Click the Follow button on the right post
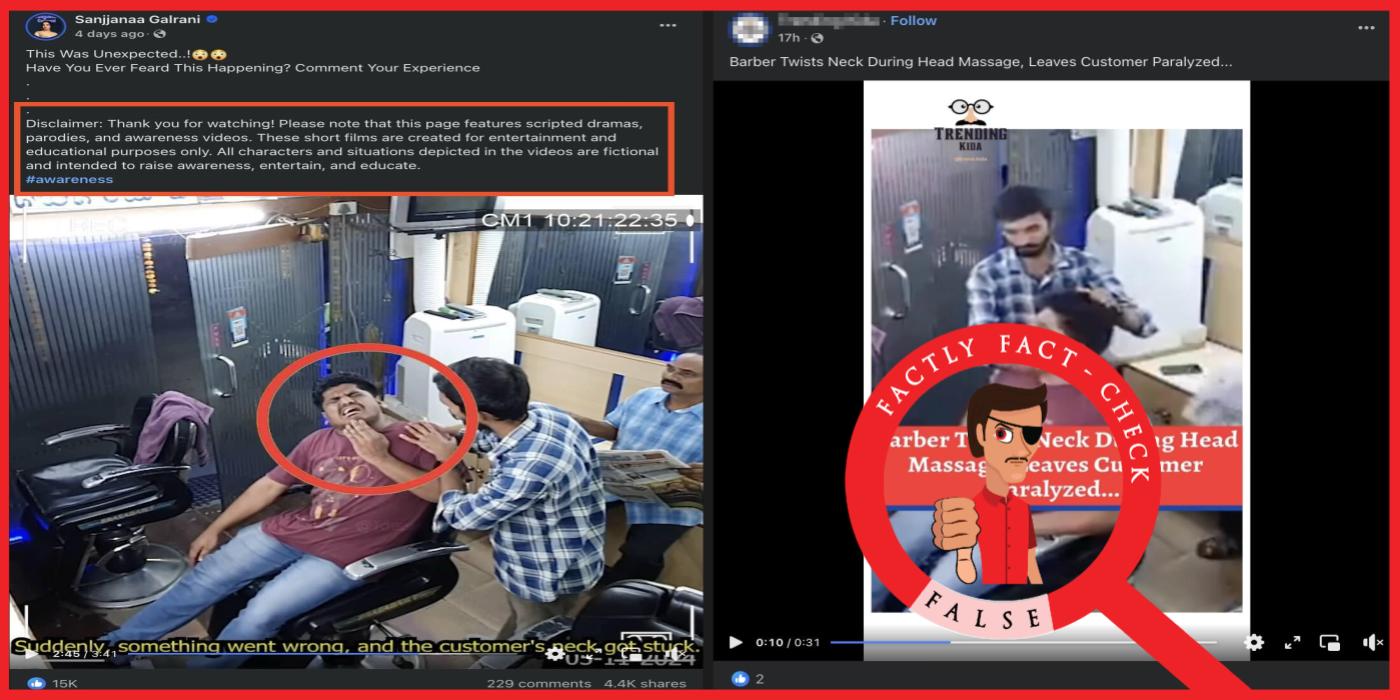This screenshot has height=700, width=1400. [913, 19]
